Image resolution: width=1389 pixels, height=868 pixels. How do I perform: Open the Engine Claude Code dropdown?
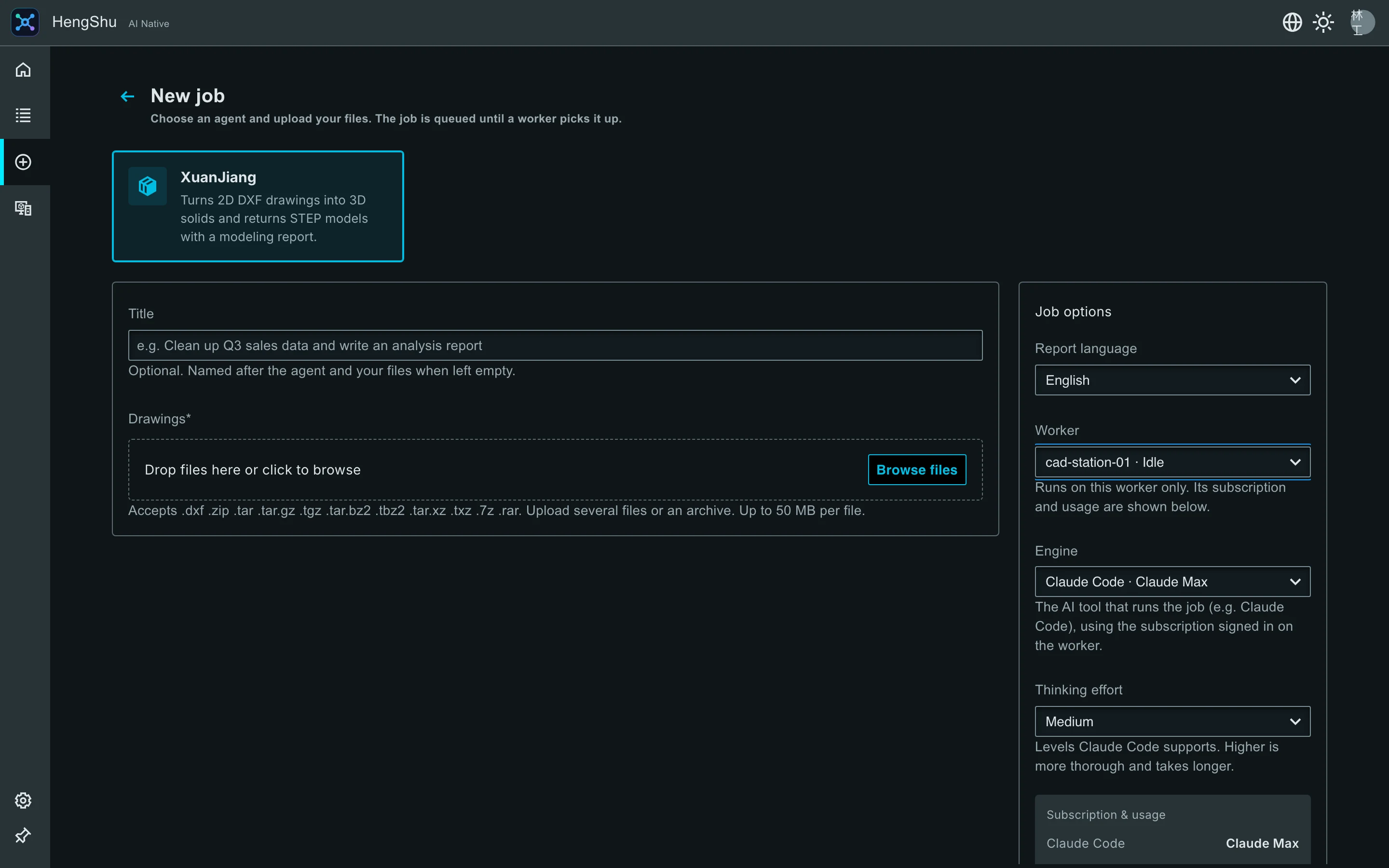pos(1172,582)
